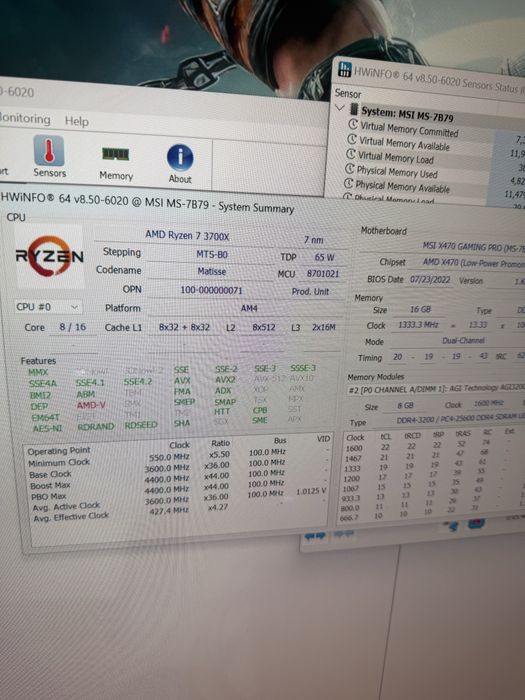Click the AMD X470 chipset field
Image resolution: width=525 pixels, height=700 pixels.
(x=473, y=263)
